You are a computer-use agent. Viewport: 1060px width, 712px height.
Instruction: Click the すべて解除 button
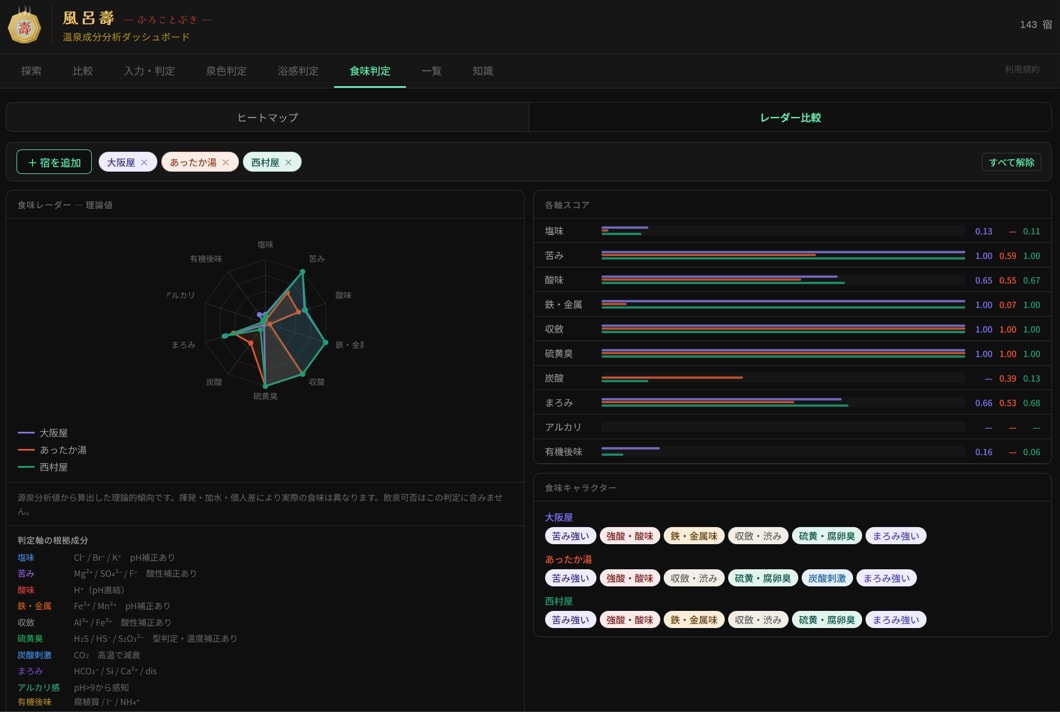click(1011, 162)
